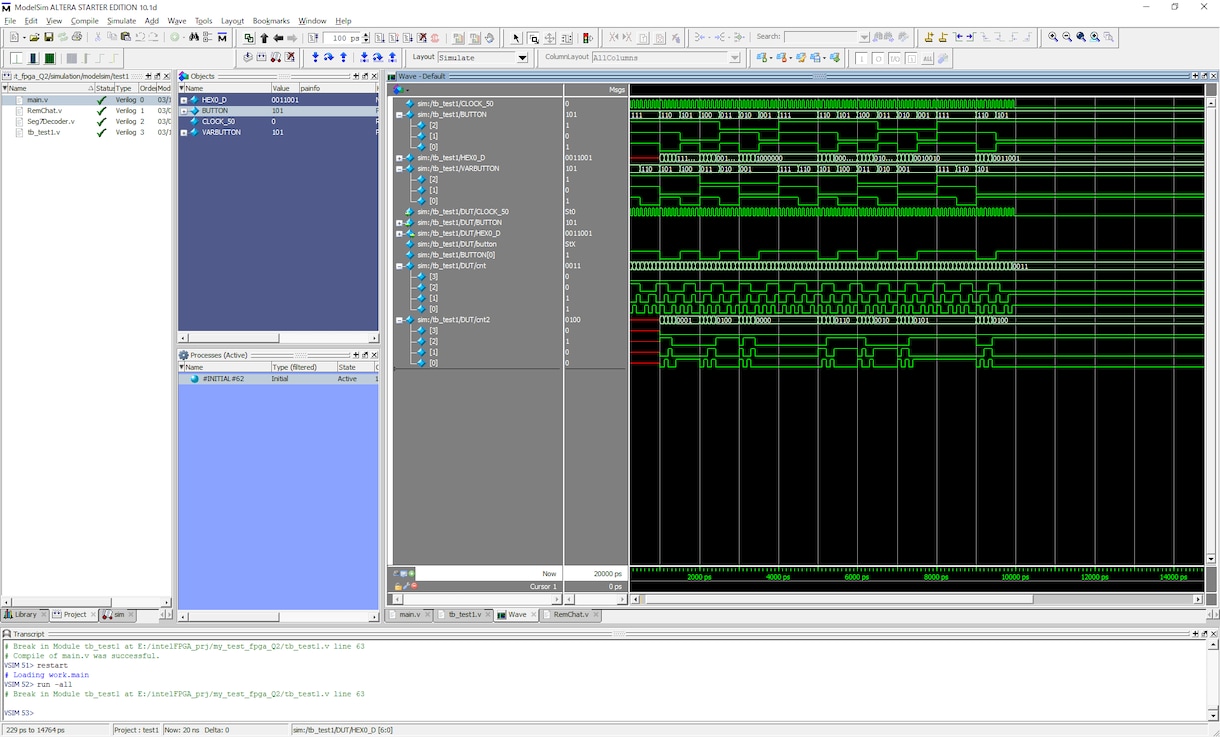Select the RemChat.v file in project list
This screenshot has height=737, width=1220.
click(44, 111)
